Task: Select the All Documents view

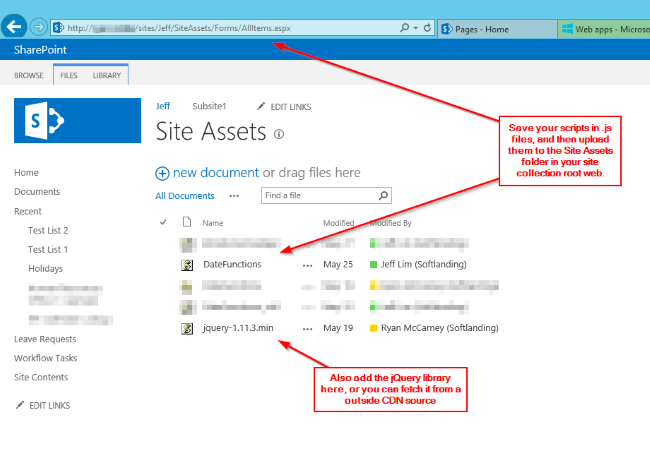Action: click(x=184, y=196)
